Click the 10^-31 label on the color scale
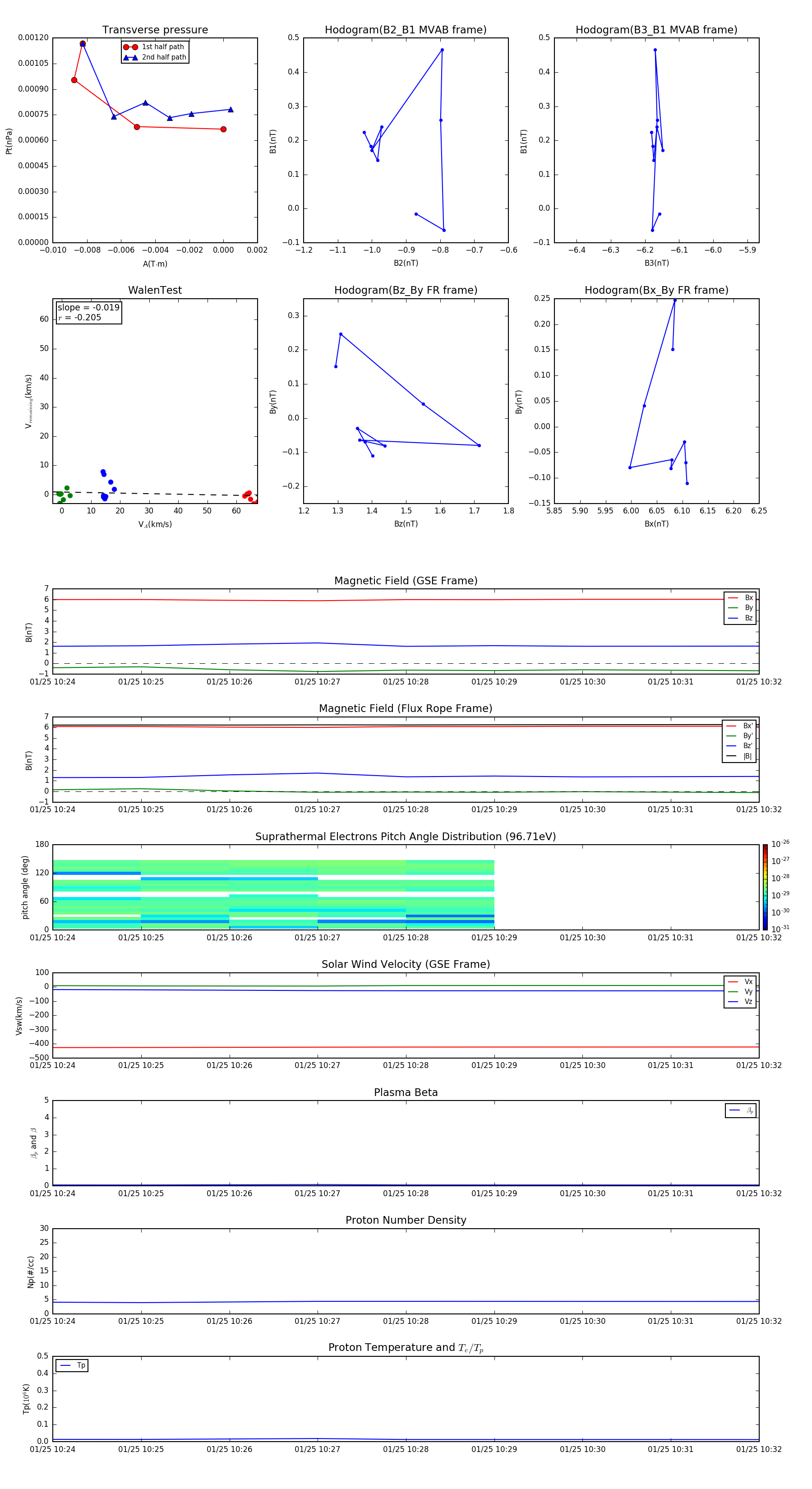Screen dimensions: 812x1489 click(x=780, y=929)
